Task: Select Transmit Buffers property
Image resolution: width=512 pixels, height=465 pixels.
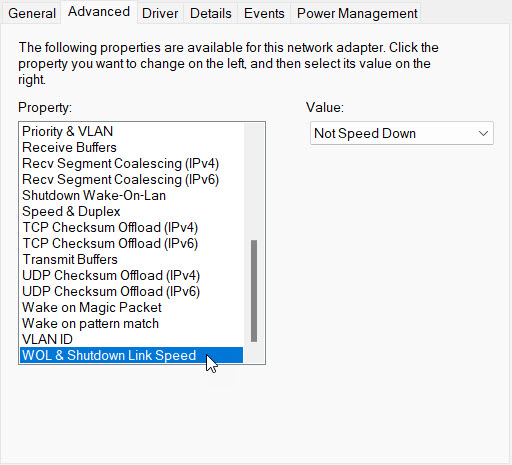Action: click(132, 259)
